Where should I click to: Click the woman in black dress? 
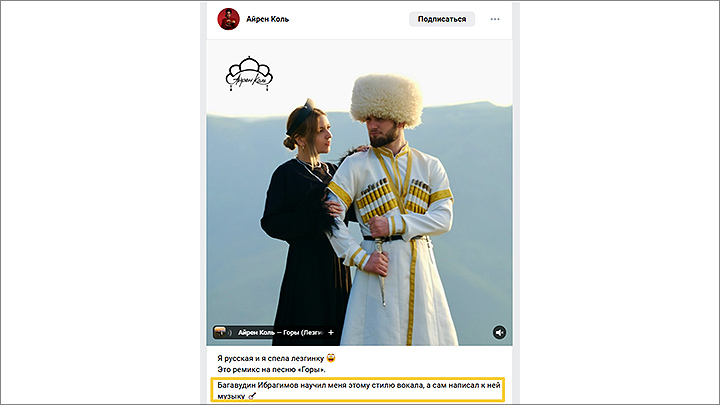(x=305, y=220)
